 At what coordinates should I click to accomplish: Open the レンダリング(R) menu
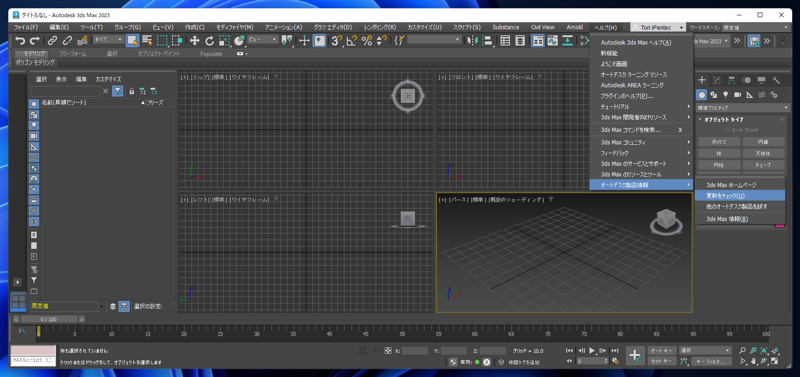coord(380,27)
